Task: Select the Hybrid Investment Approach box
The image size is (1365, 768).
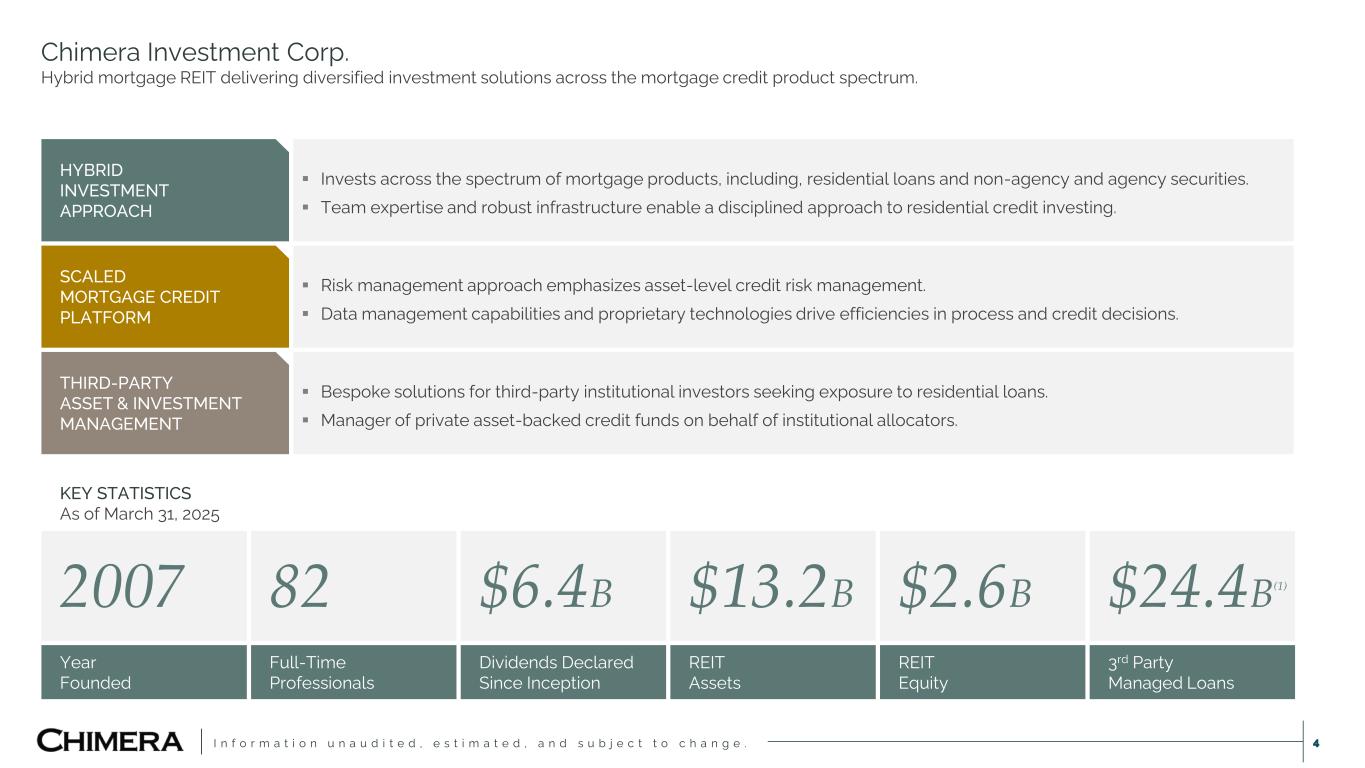Action: (164, 190)
